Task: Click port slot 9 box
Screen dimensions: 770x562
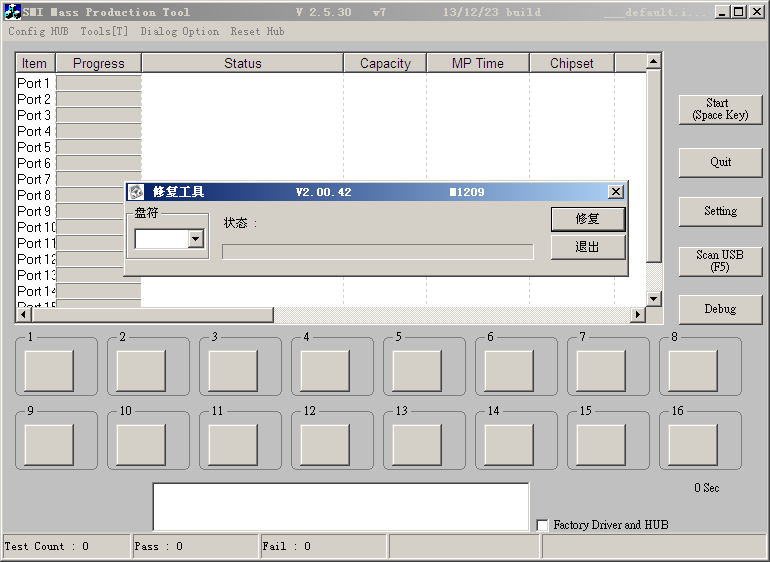Action: [49, 445]
